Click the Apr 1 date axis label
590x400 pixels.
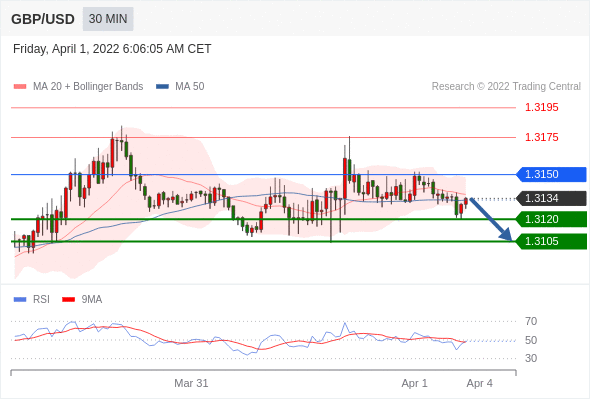pos(414,383)
